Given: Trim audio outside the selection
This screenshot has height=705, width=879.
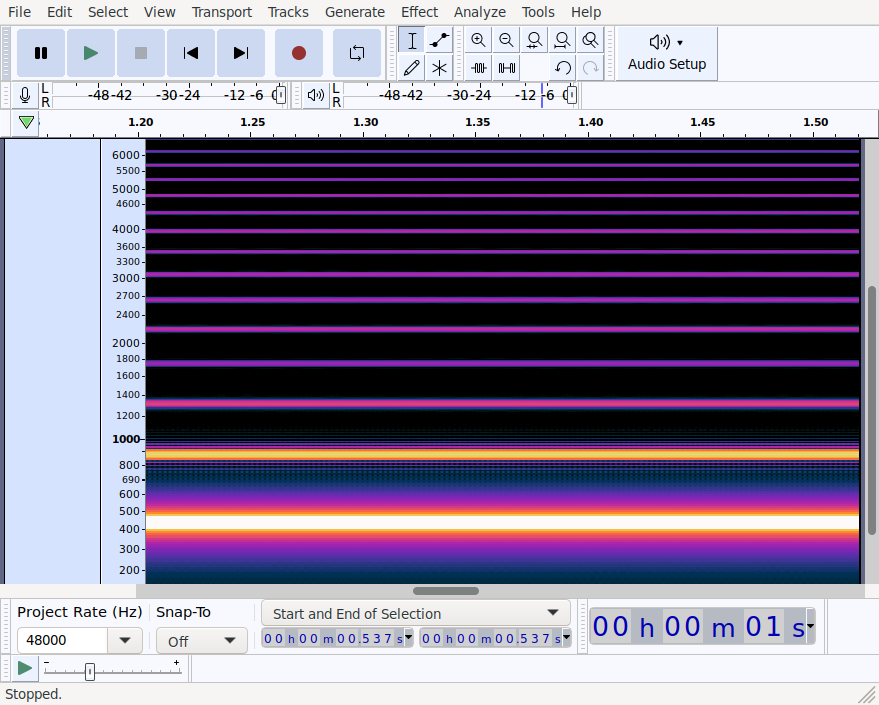Looking at the screenshot, I should click(x=478, y=68).
